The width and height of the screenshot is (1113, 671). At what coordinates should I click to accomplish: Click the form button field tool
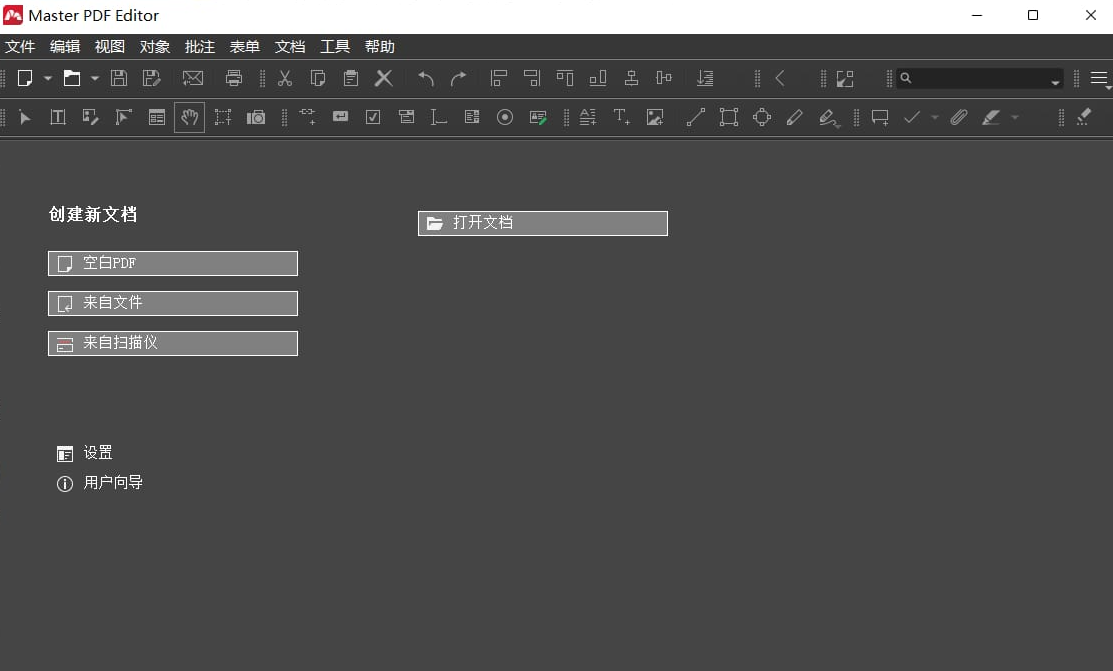[341, 116]
